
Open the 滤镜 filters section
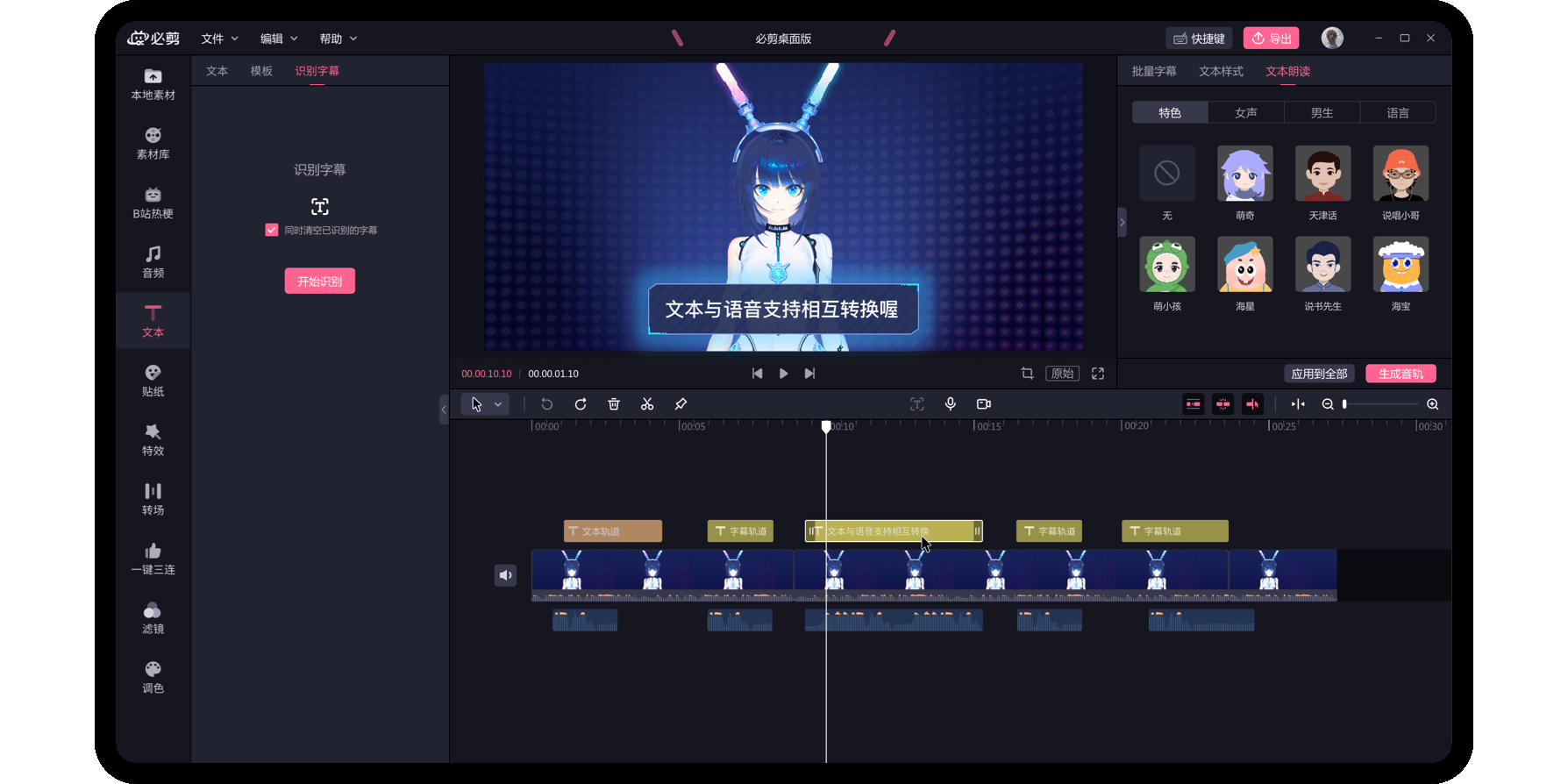point(153,618)
